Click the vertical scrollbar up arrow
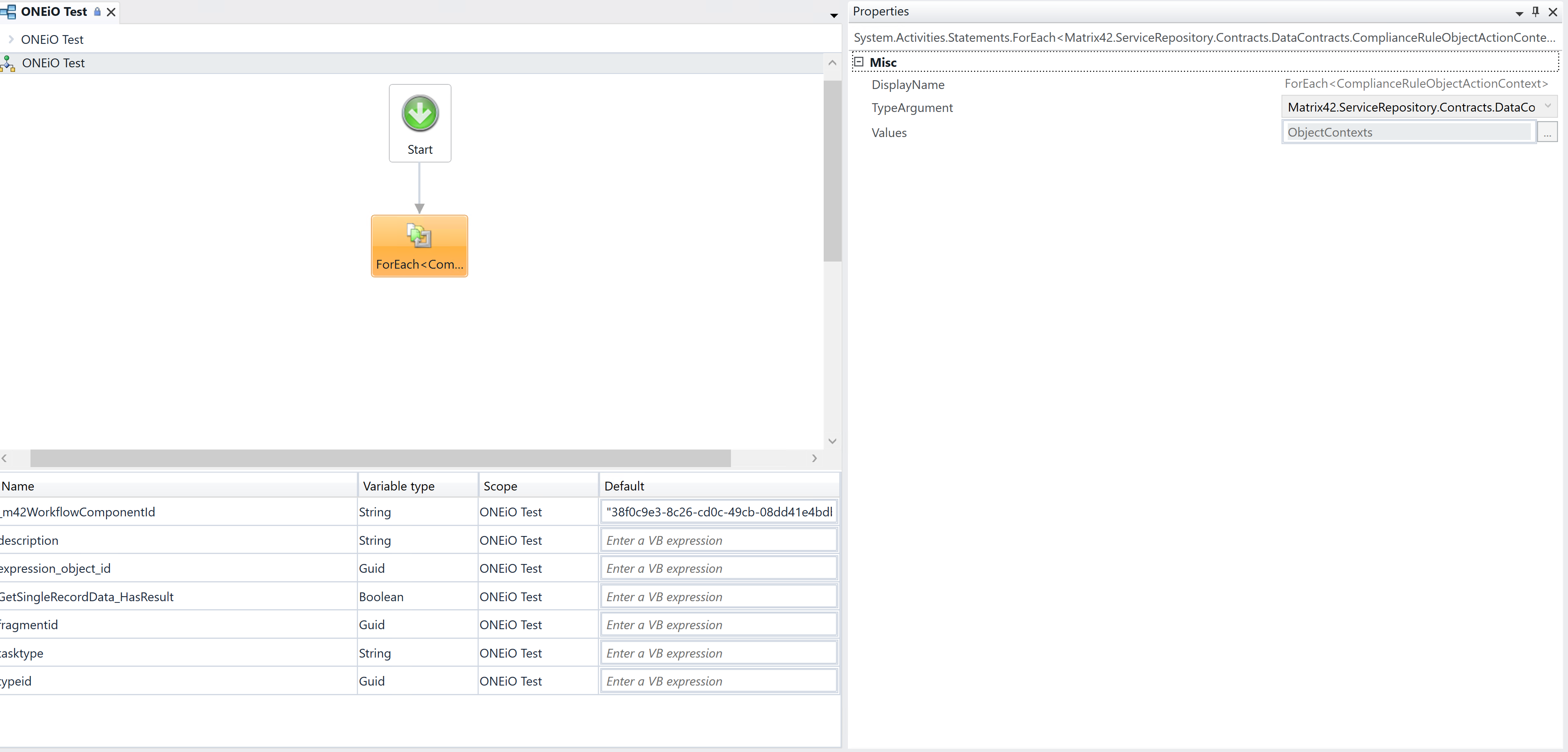Viewport: 1568px width, 752px height. (832, 63)
